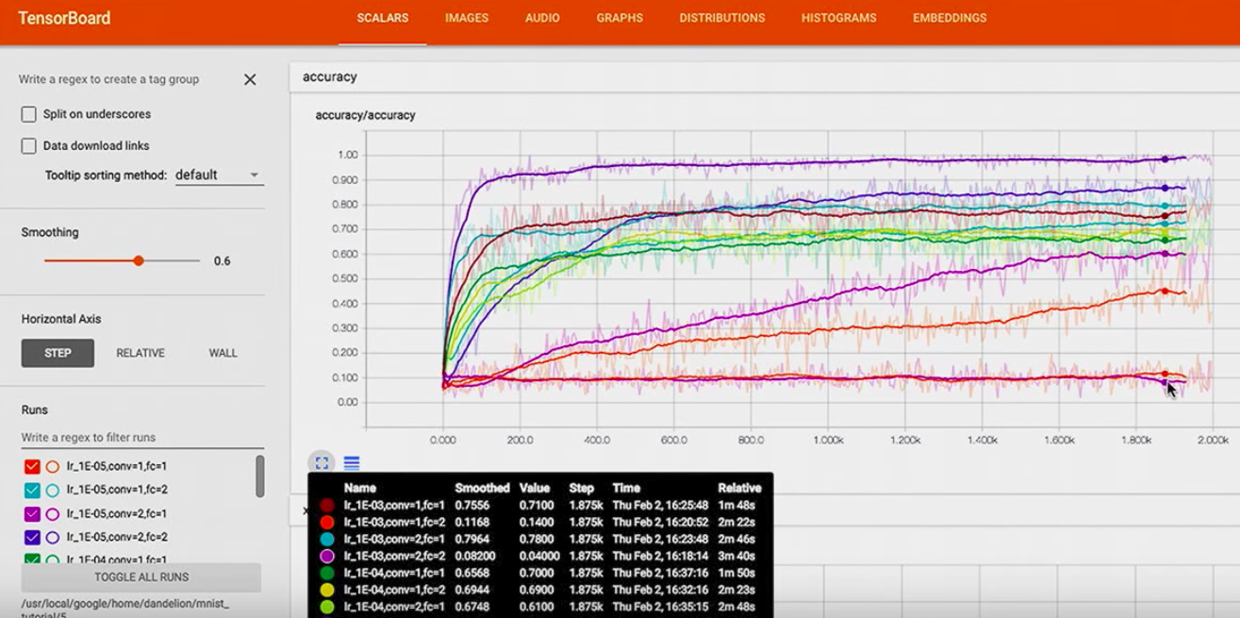Switch to the EMBEDDINGS projector
Viewport: 1240px width, 618px height.
pos(948,17)
